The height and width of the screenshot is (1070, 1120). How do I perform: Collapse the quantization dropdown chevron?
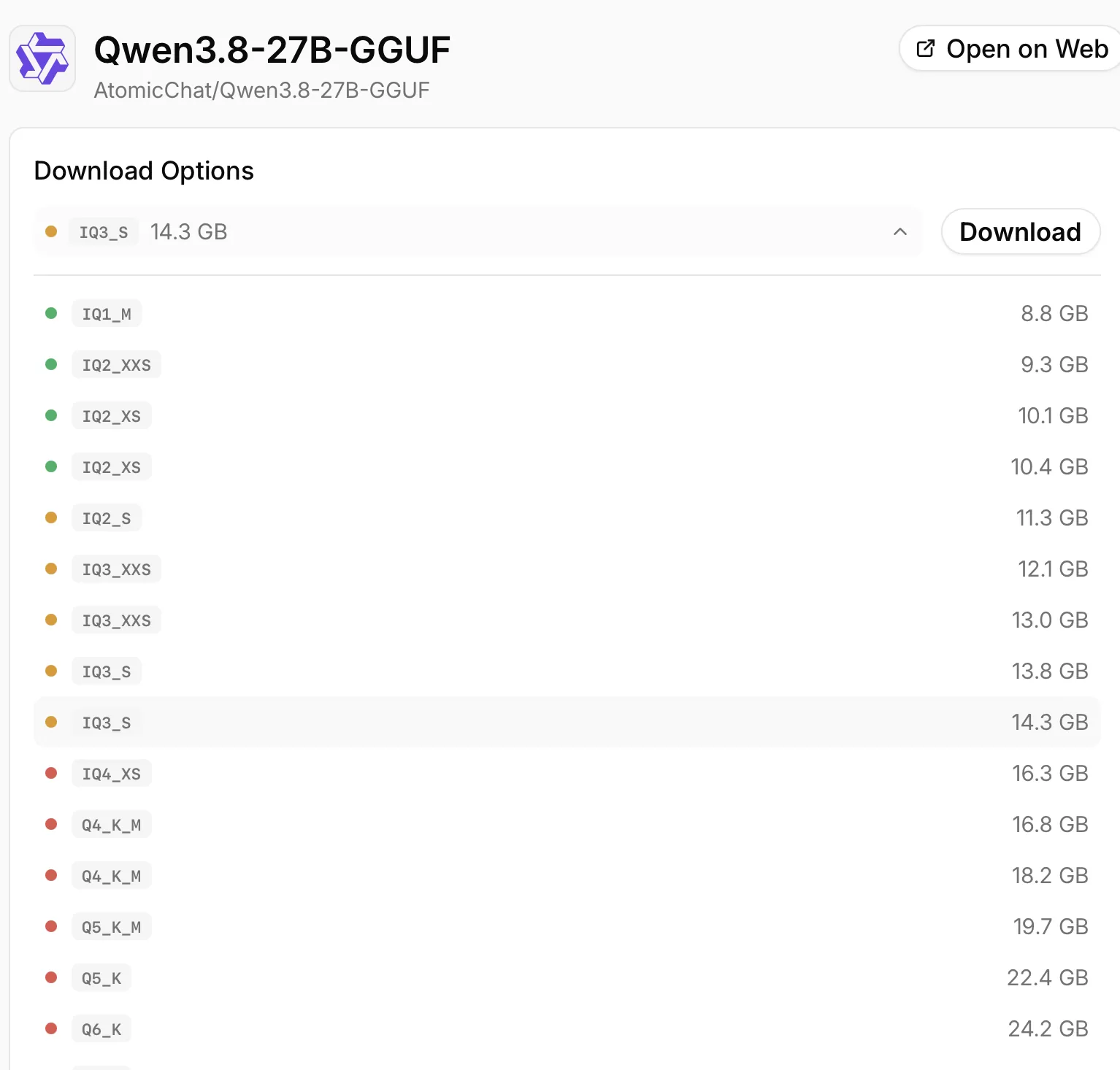[x=900, y=231]
